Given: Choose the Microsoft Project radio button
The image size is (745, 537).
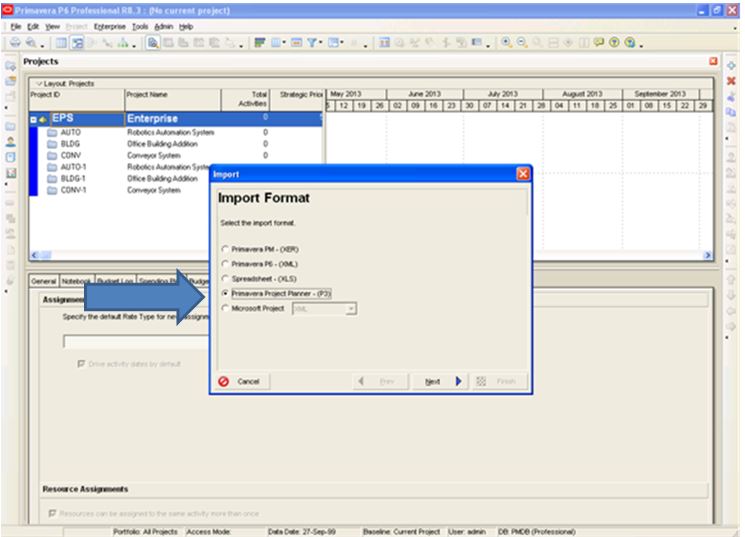Looking at the screenshot, I should tap(225, 310).
